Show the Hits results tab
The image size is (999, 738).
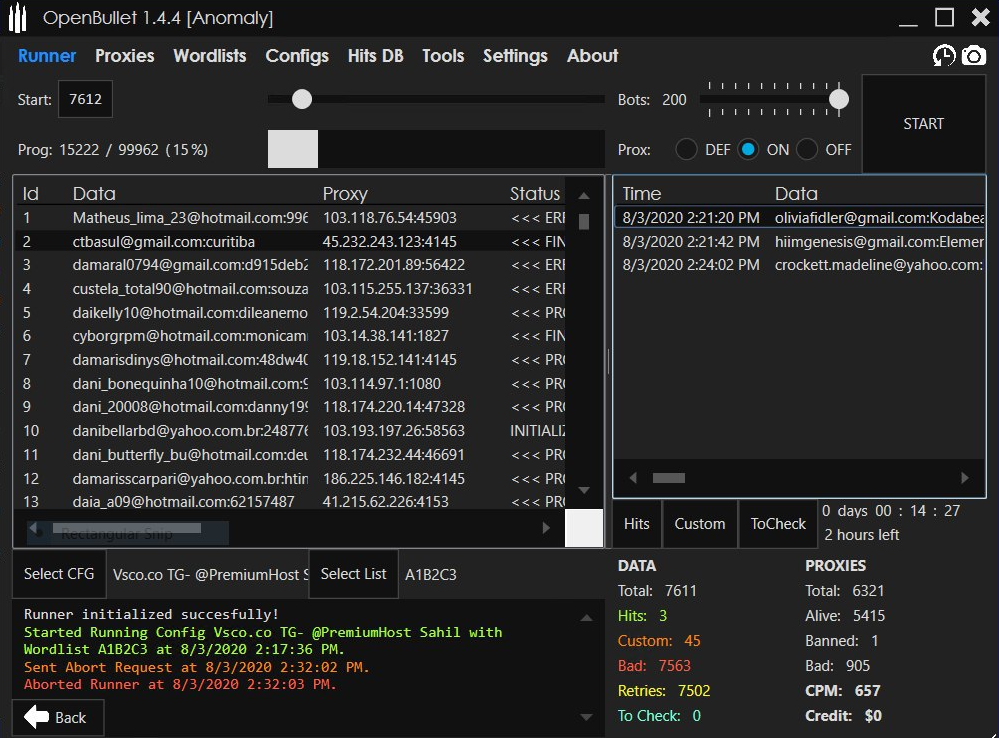(636, 524)
